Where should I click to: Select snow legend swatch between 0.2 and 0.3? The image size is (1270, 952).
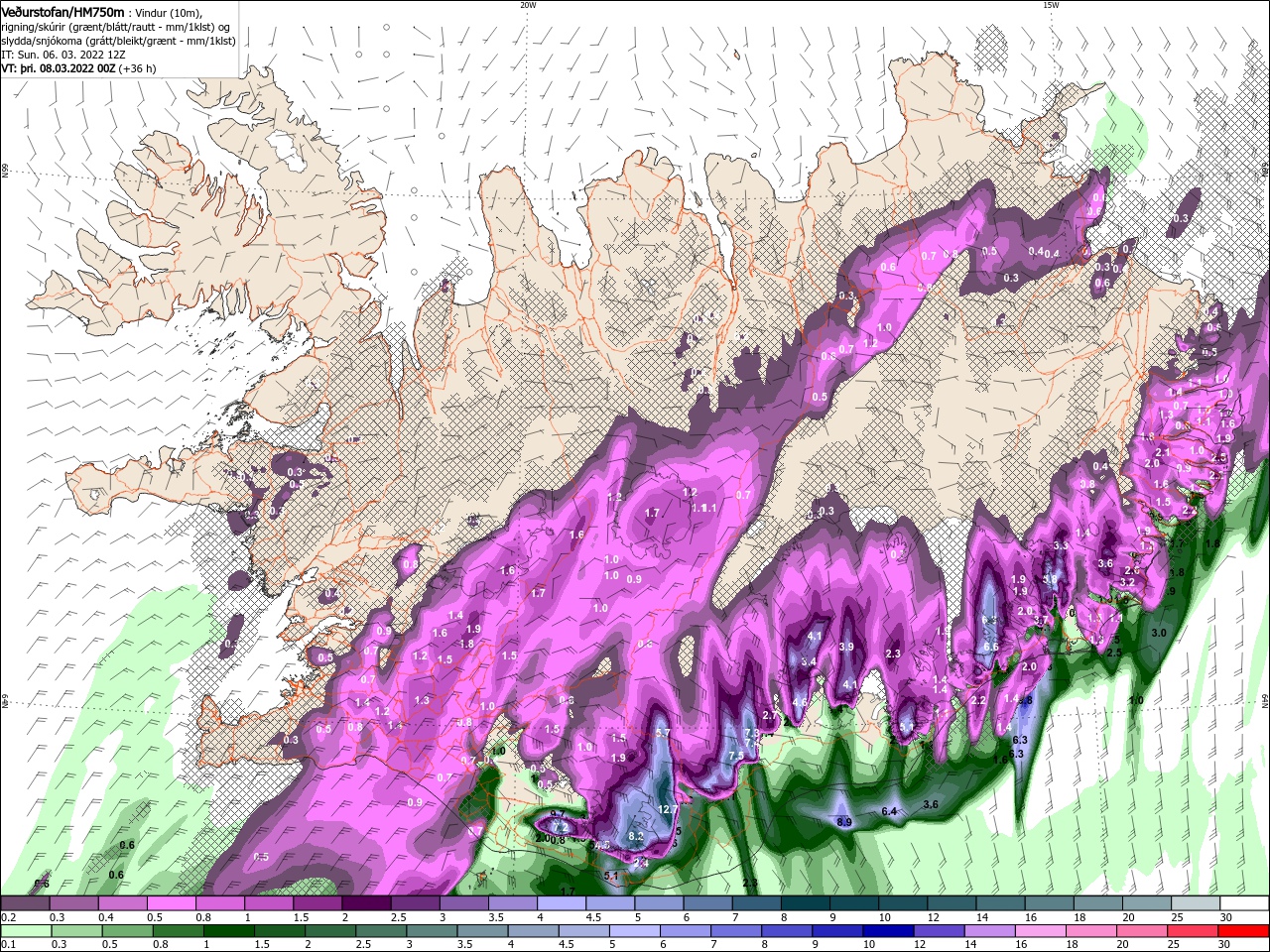click(x=26, y=903)
